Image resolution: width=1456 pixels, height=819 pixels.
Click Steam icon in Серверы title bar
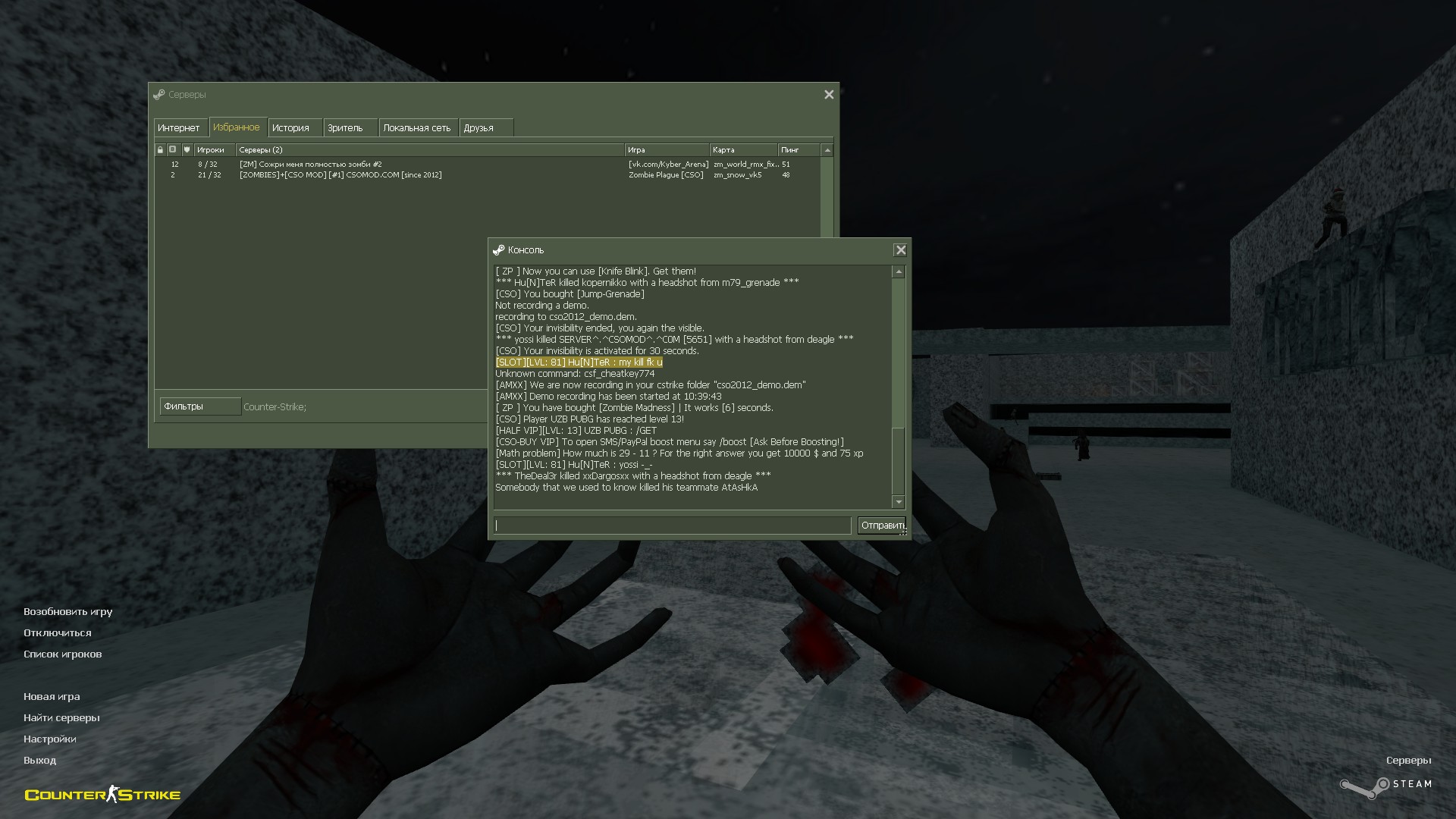tap(159, 95)
